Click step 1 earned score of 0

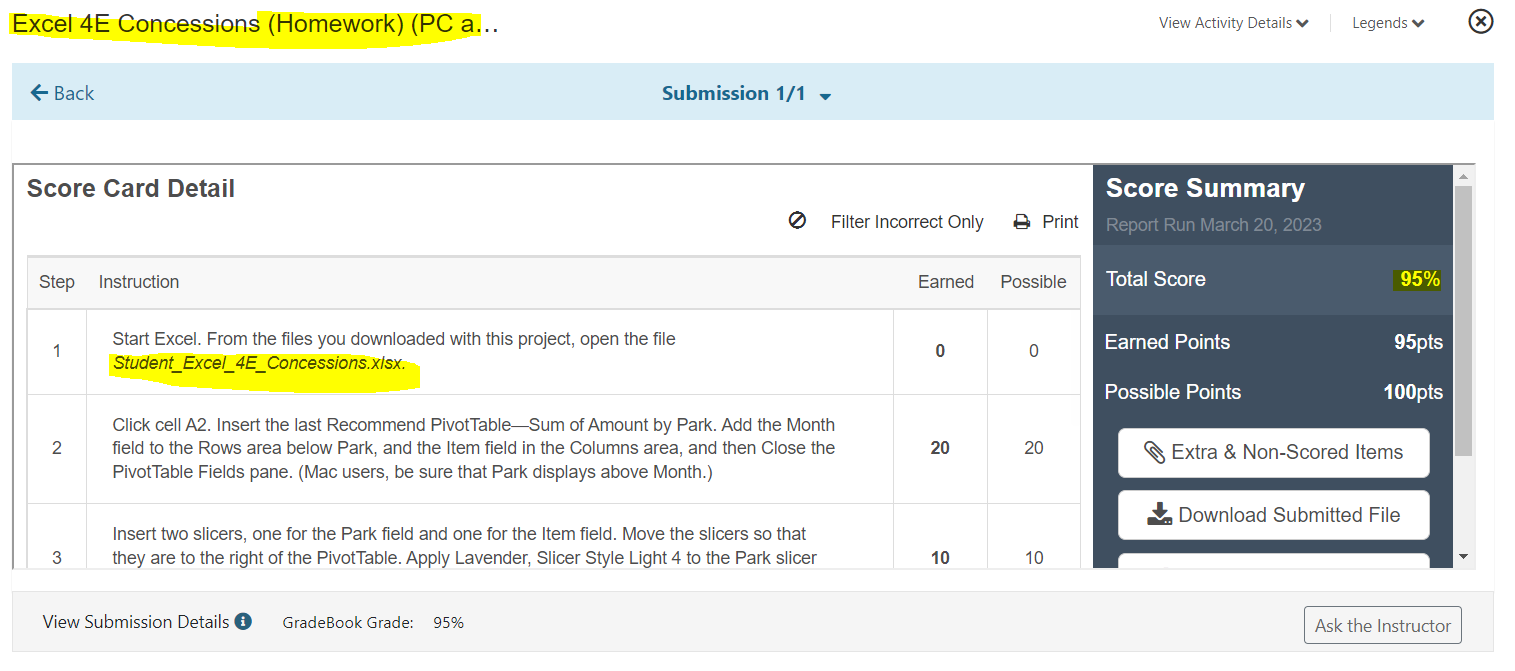click(940, 351)
